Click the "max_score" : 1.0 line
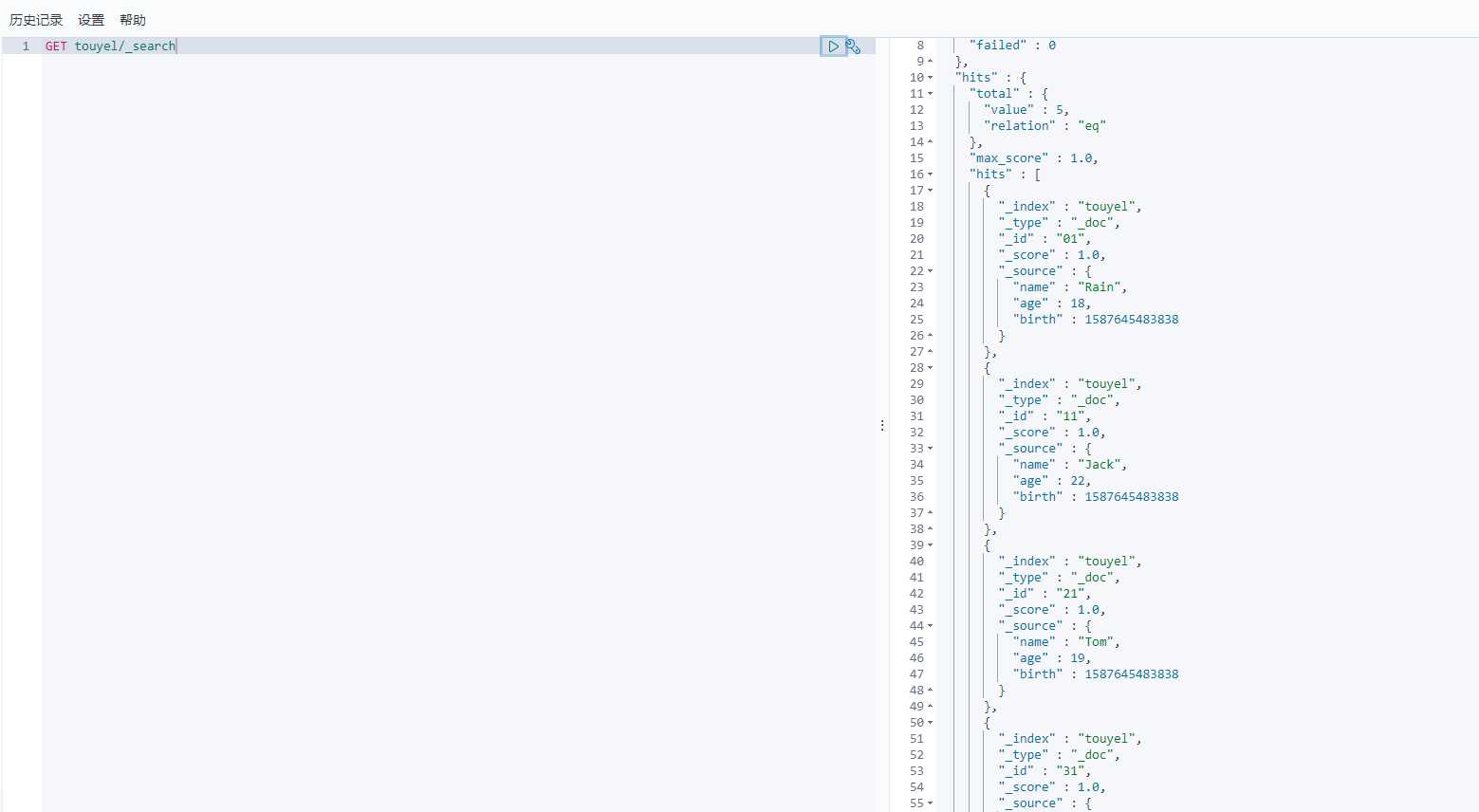The width and height of the screenshot is (1479, 812). 1034,158
